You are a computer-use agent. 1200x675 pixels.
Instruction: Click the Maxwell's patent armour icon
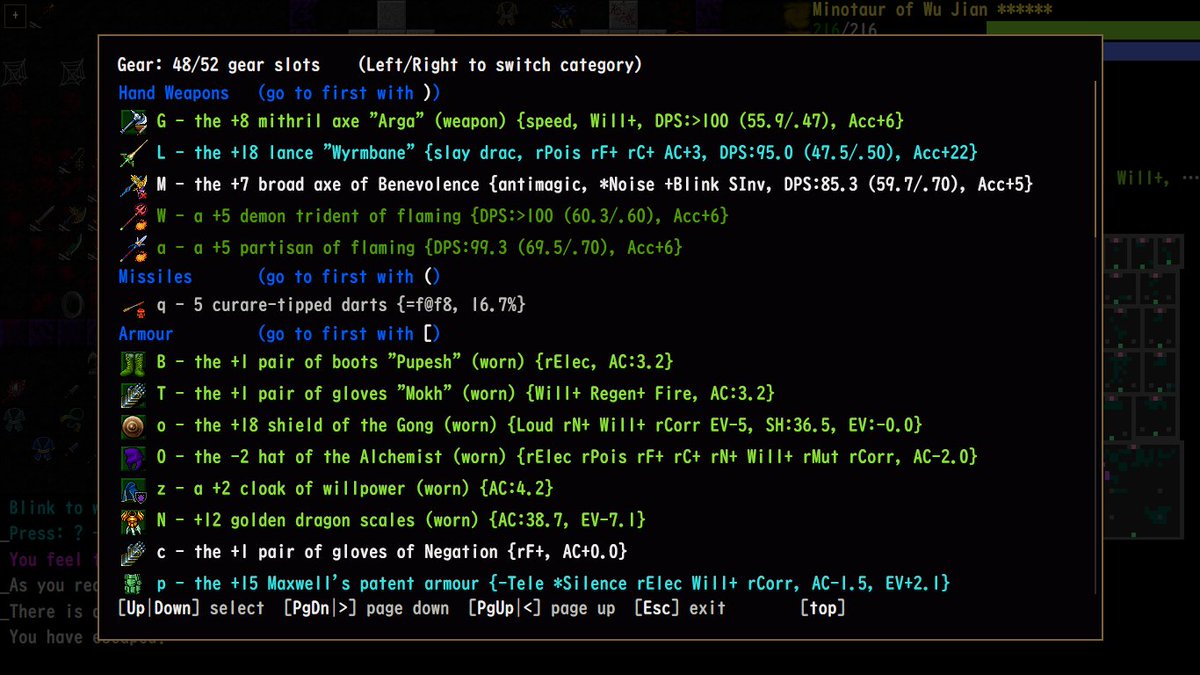coord(133,583)
